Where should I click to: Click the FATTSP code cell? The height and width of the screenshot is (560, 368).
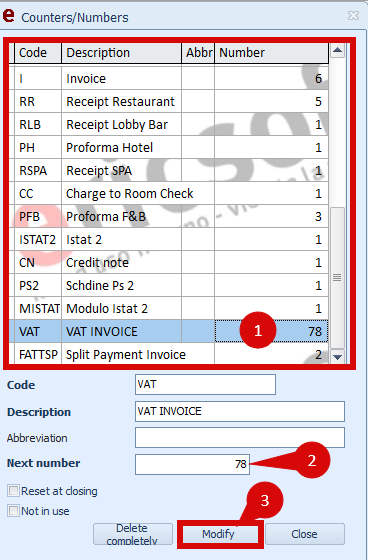[38, 354]
